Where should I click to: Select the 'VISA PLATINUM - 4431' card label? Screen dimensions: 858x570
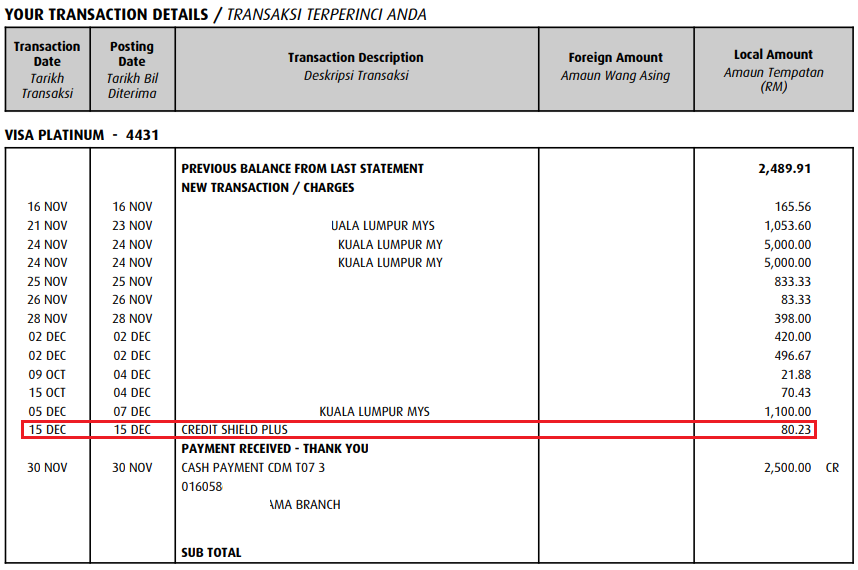pyautogui.click(x=82, y=135)
